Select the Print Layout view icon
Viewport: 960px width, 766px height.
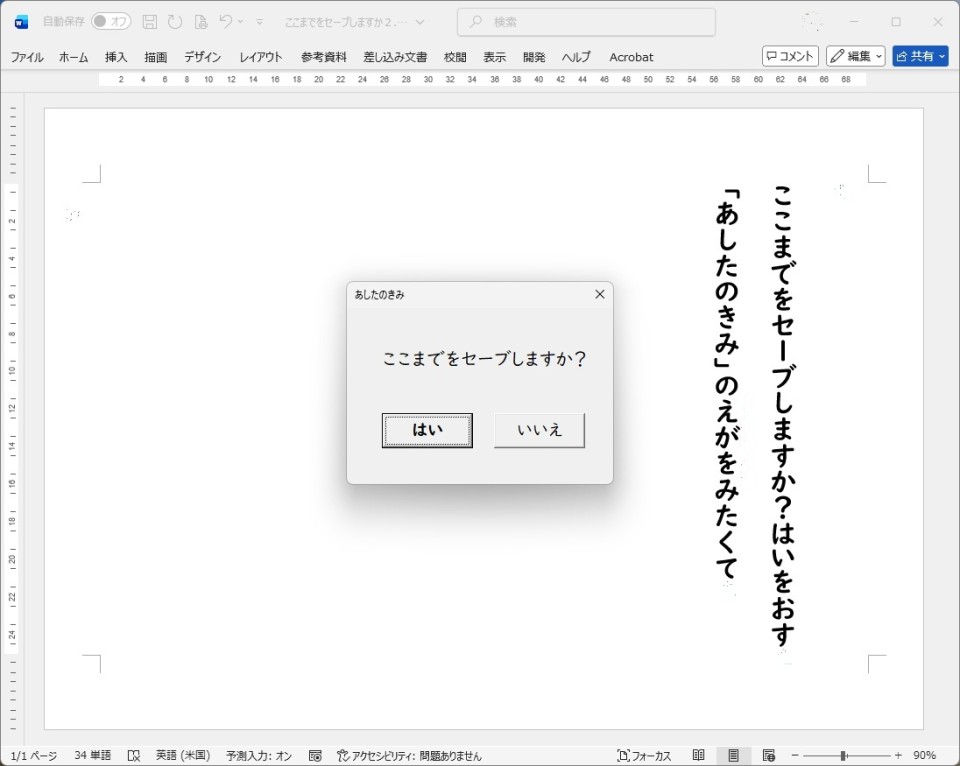point(734,756)
